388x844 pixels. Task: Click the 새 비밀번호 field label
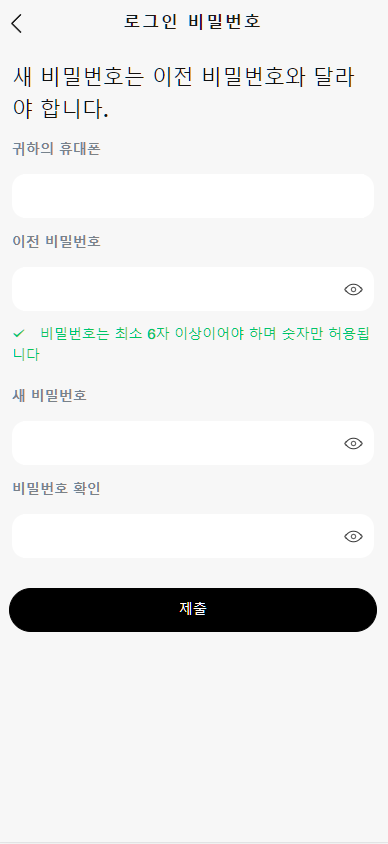(x=50, y=396)
